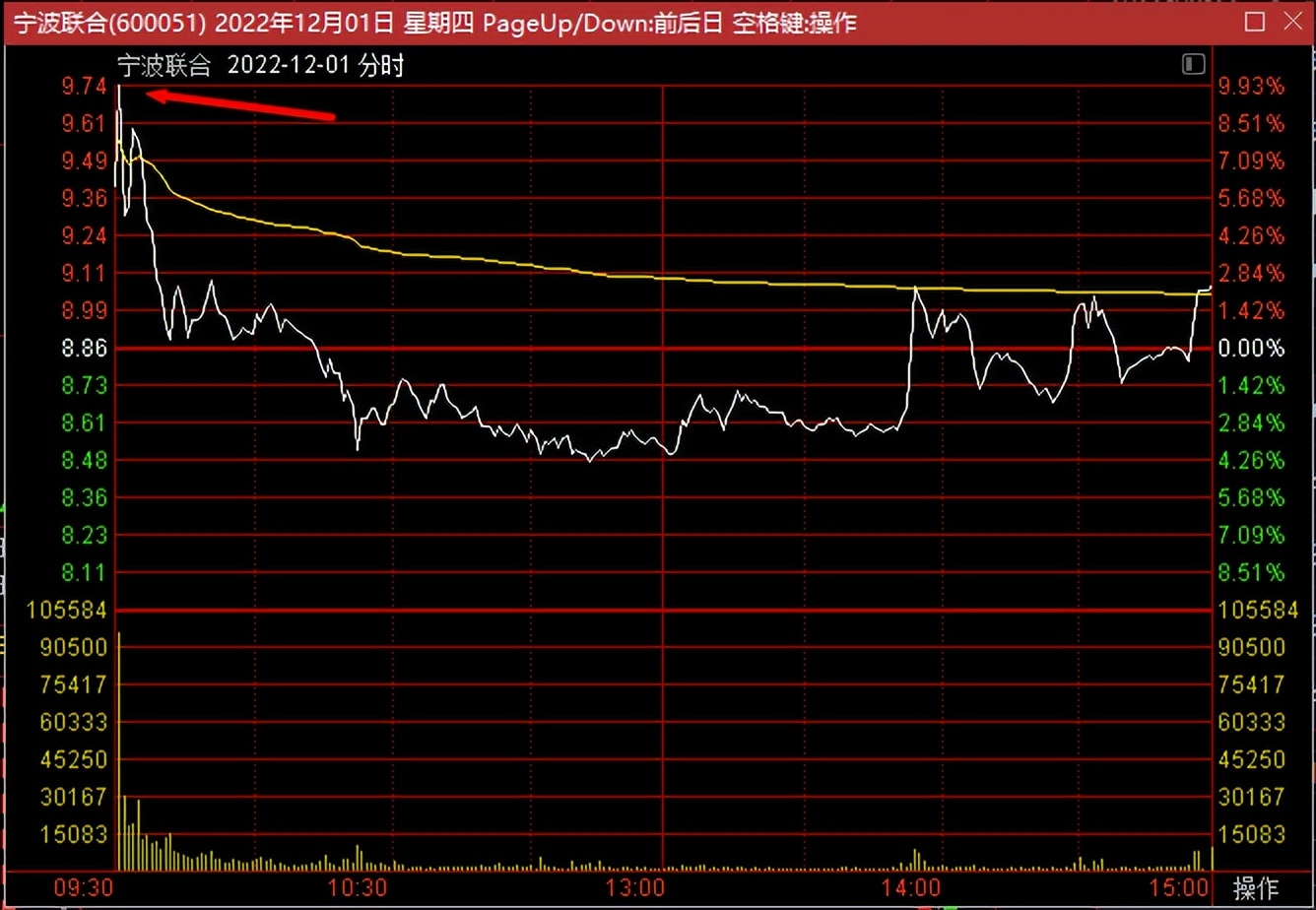
Task: Click the right-axis 15083 volume label
Action: (x=1252, y=834)
